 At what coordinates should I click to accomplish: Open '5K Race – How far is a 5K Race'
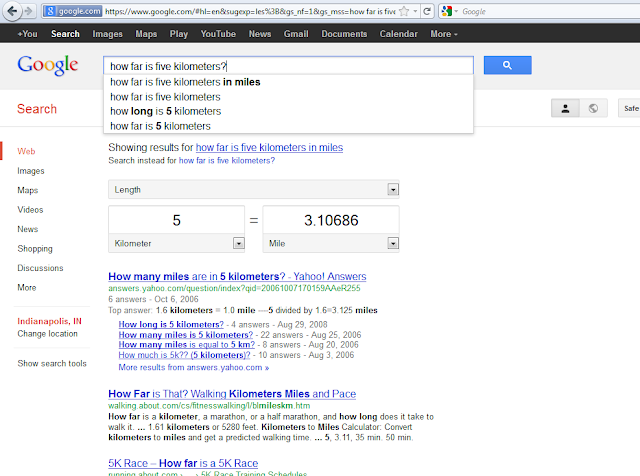pyautogui.click(x=183, y=463)
